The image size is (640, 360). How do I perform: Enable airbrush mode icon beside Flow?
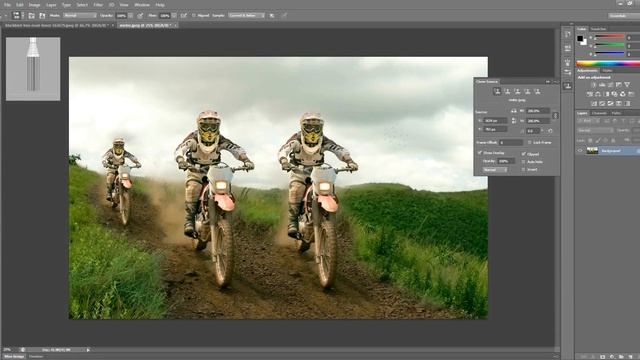pos(184,16)
